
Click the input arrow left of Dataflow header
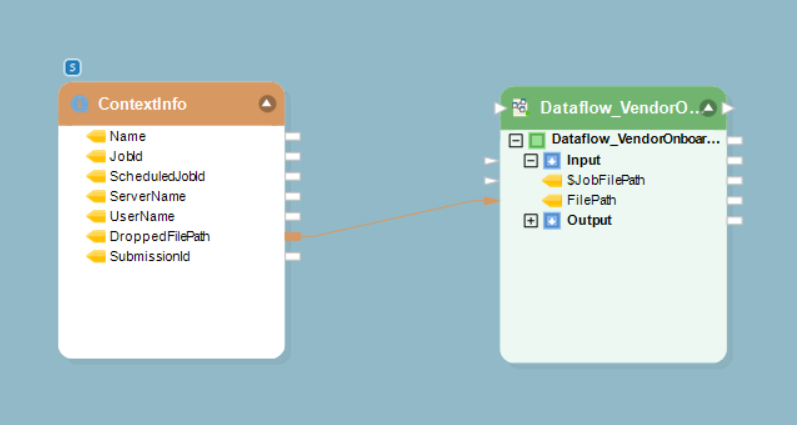[x=501, y=107]
